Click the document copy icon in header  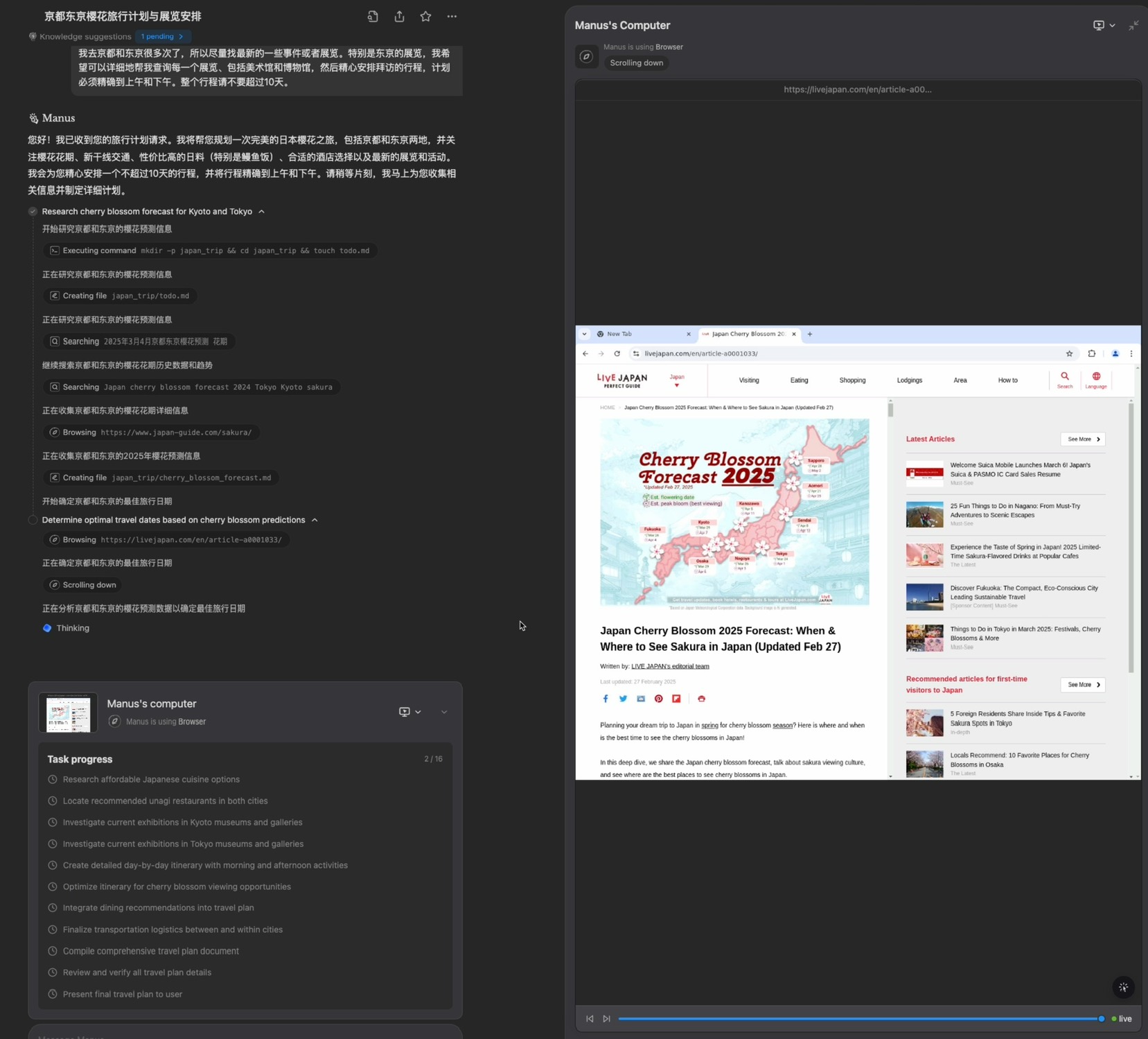[373, 17]
